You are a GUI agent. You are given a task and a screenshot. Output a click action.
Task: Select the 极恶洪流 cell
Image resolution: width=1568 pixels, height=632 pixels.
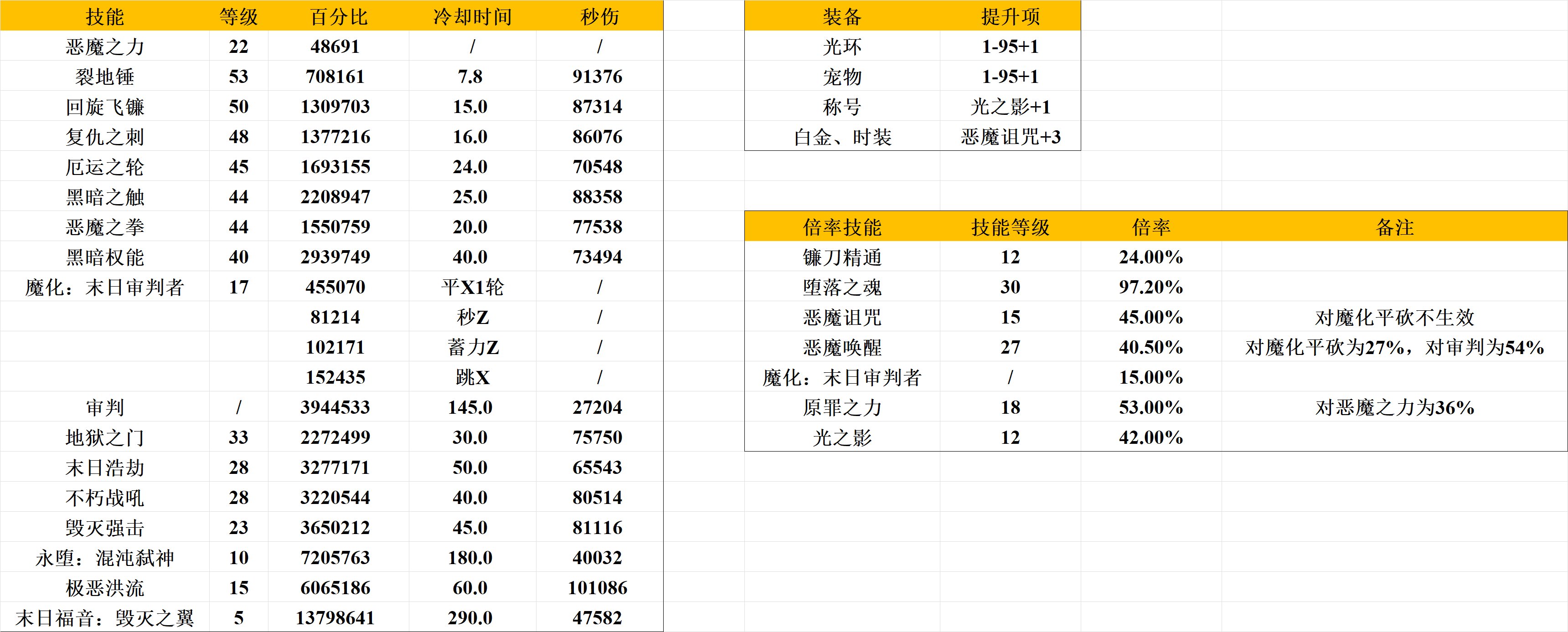(x=105, y=588)
